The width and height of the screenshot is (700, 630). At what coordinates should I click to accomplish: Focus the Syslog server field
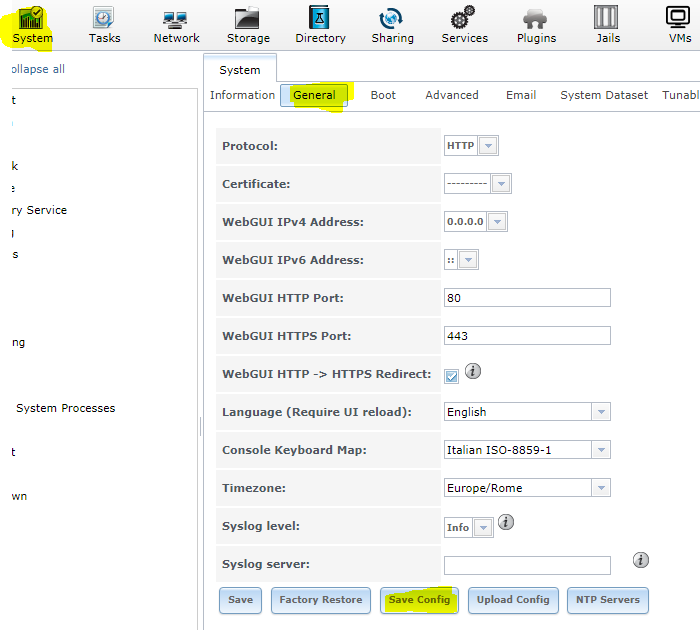(x=527, y=565)
